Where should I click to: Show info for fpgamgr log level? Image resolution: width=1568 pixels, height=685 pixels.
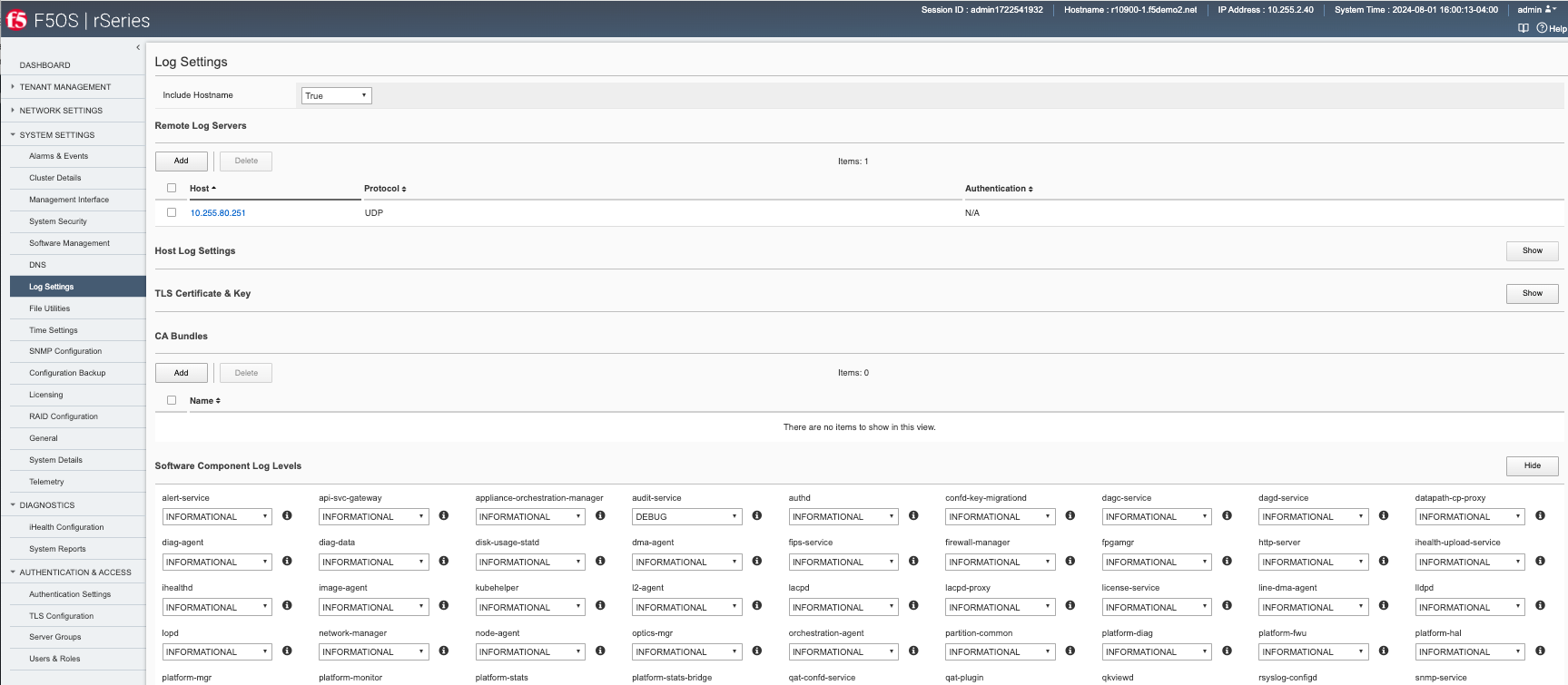tap(1227, 561)
